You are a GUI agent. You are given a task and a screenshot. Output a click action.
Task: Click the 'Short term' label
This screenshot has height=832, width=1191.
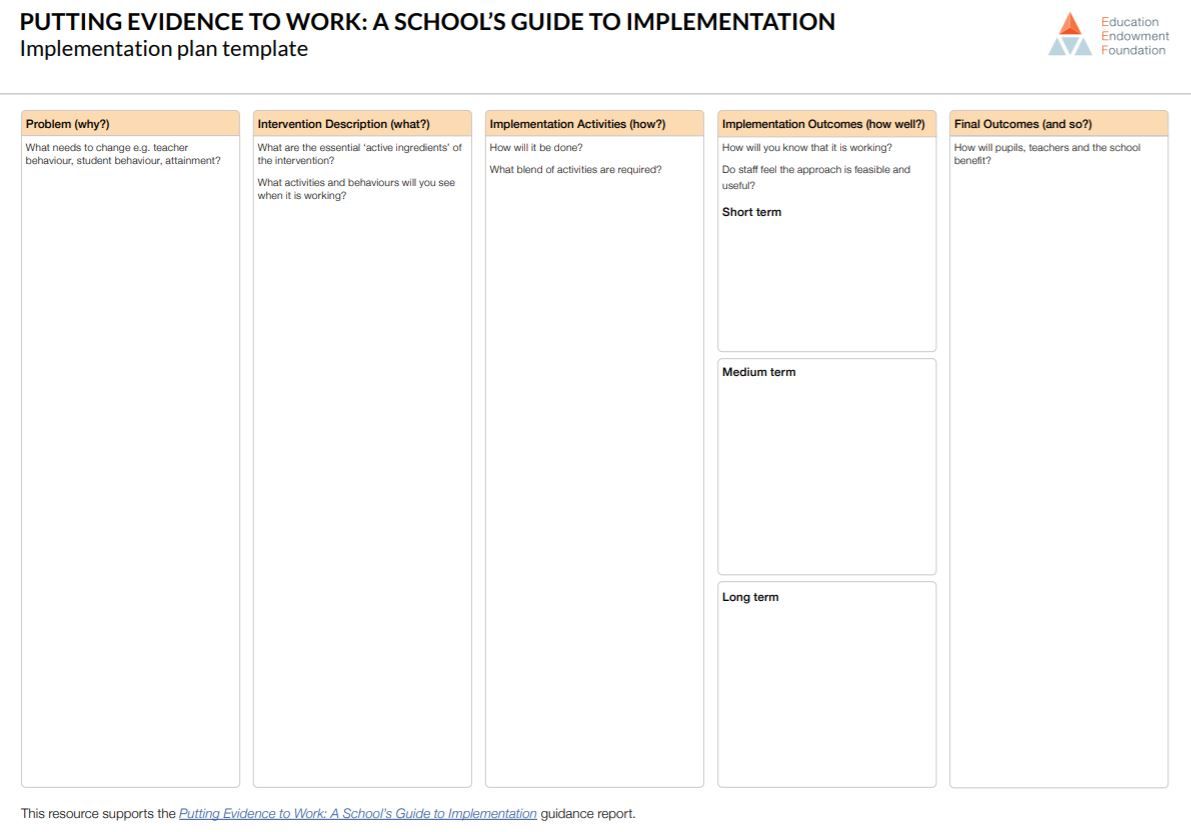pos(751,211)
